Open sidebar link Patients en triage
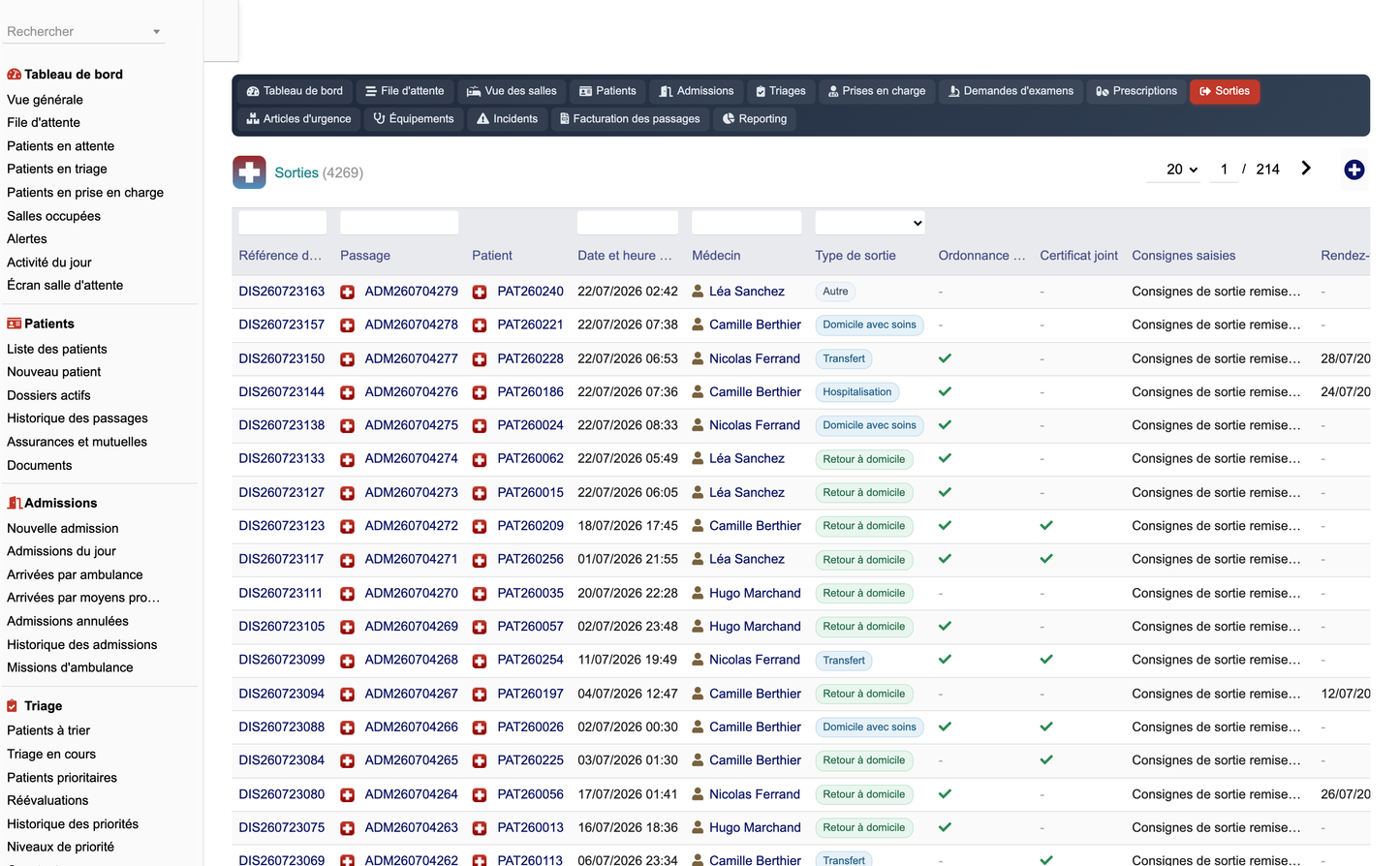The width and height of the screenshot is (1400, 866). [57, 169]
